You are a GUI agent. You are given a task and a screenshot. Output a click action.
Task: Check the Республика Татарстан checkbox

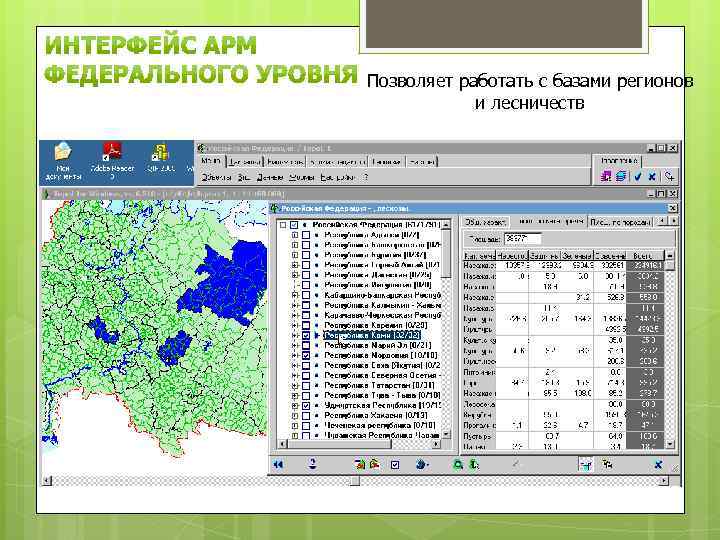(306, 385)
